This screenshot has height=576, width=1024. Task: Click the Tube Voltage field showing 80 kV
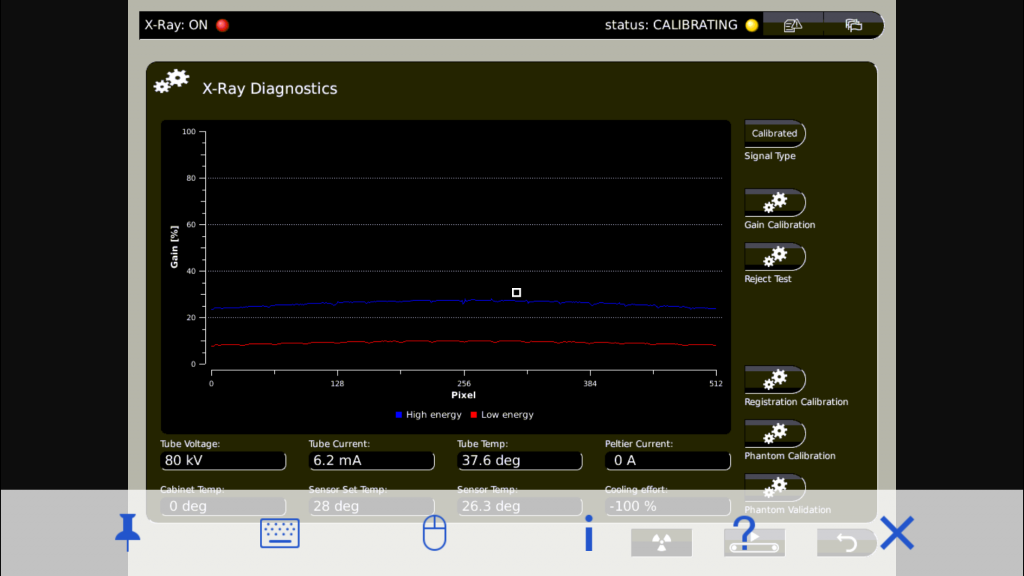pos(223,461)
